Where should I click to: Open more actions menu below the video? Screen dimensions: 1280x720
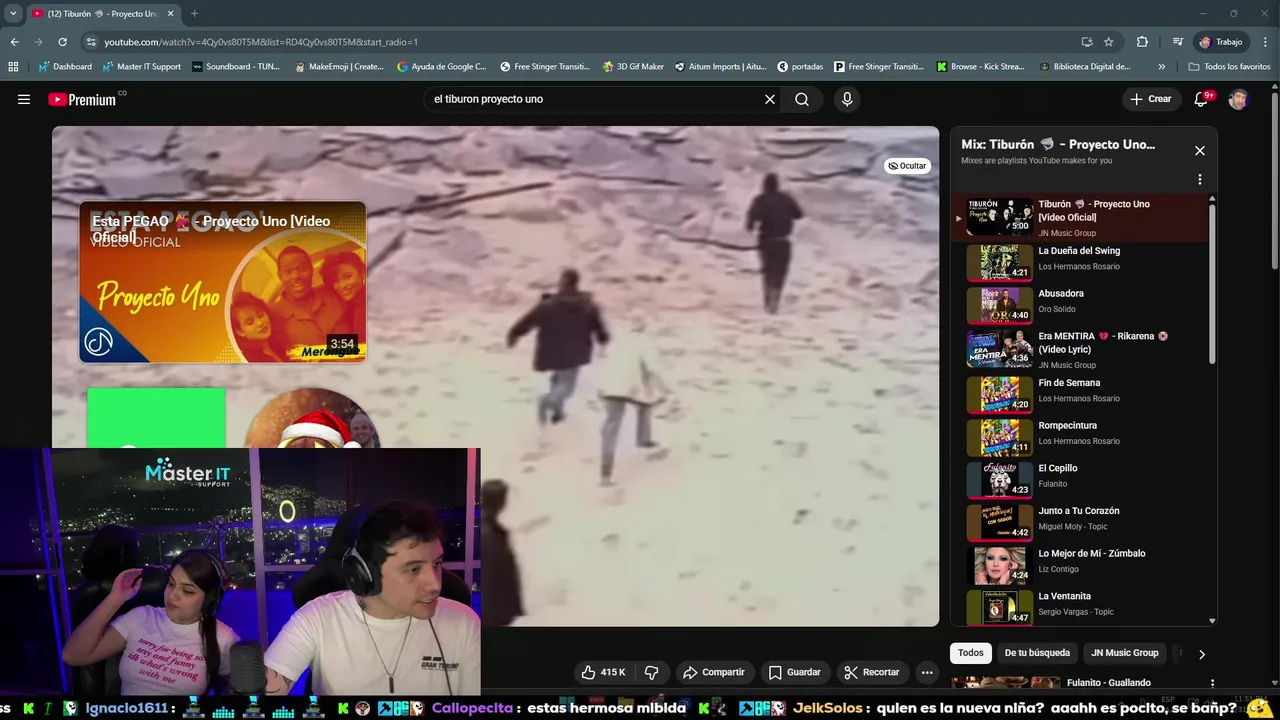927,672
